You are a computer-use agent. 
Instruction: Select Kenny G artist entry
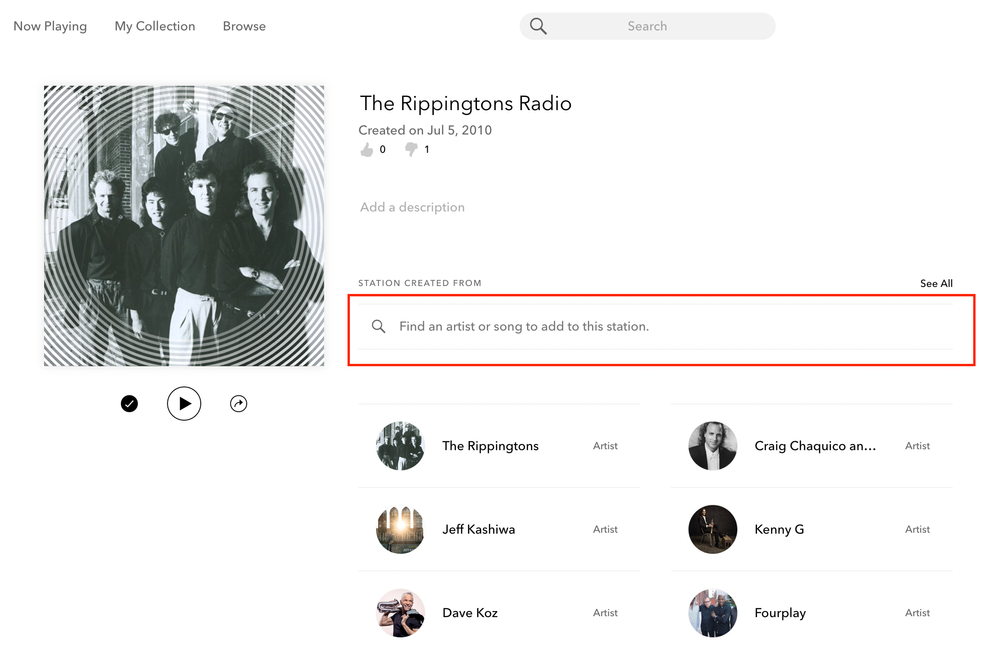point(779,530)
